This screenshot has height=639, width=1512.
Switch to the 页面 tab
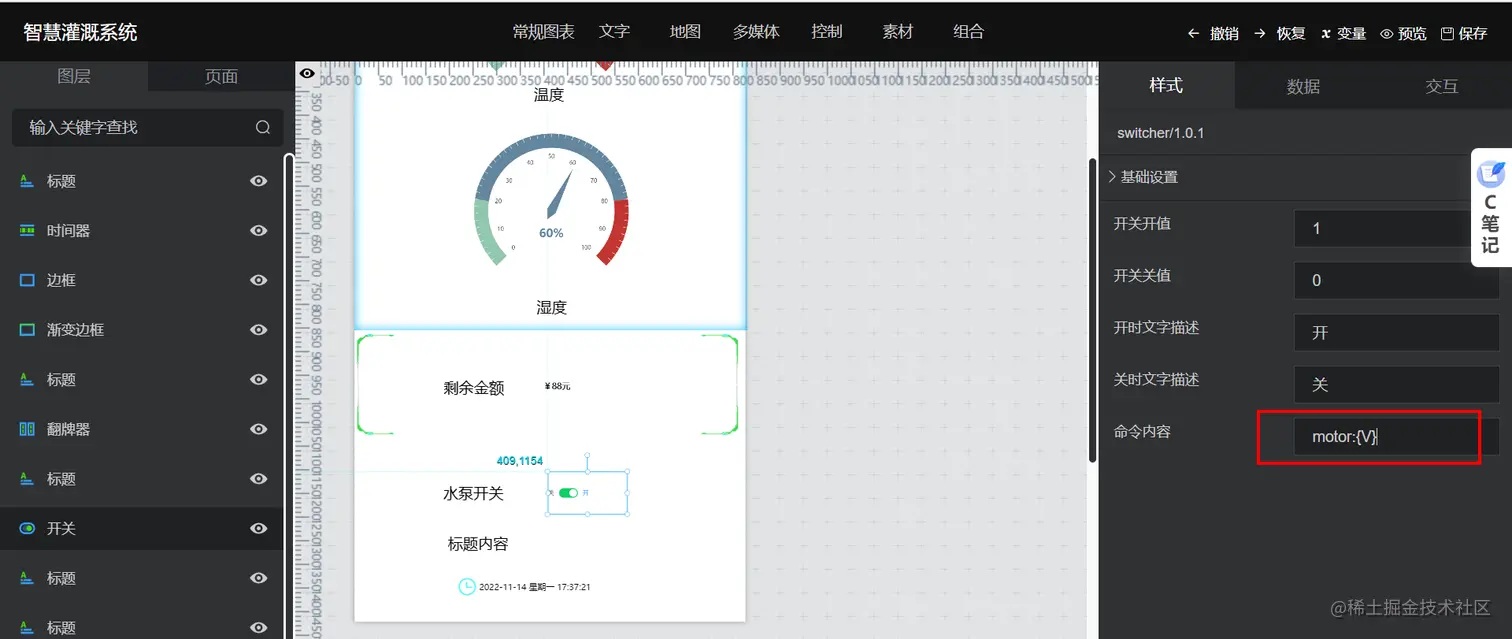coord(221,76)
